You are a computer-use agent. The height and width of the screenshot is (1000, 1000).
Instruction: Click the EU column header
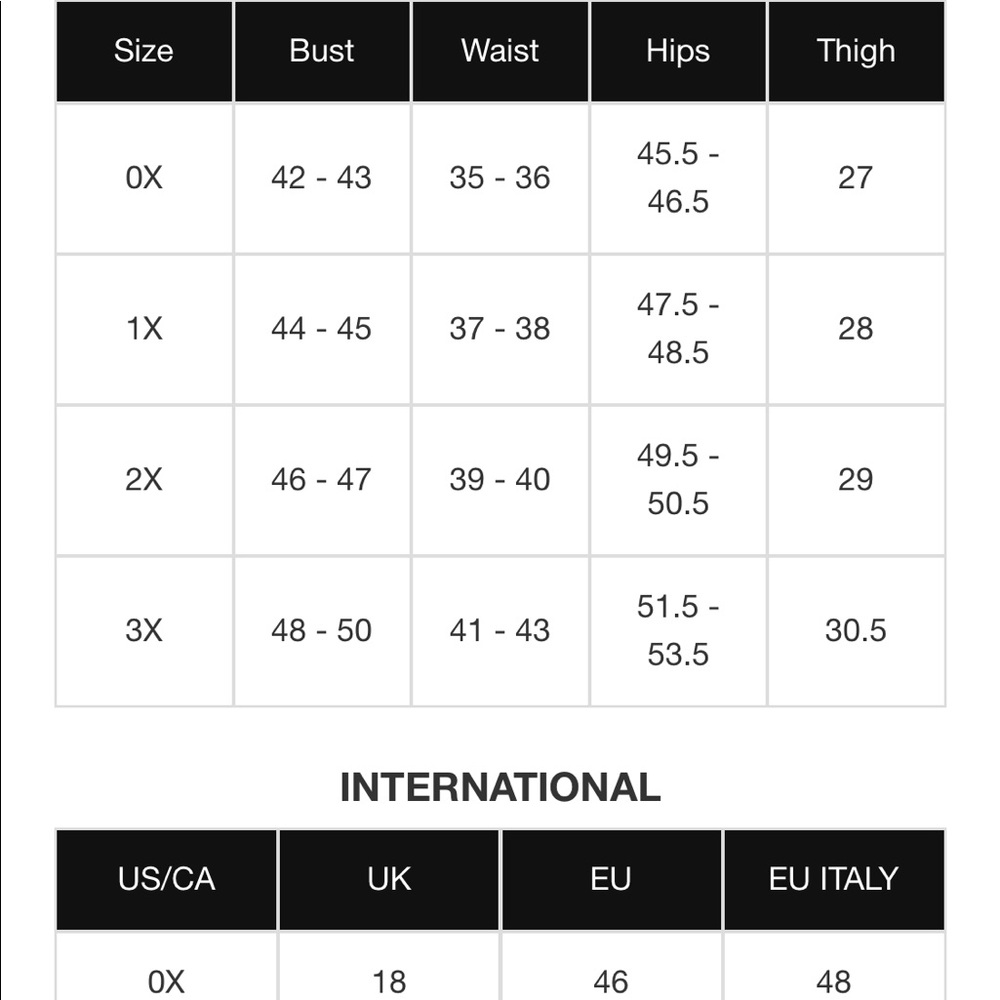coord(611,879)
